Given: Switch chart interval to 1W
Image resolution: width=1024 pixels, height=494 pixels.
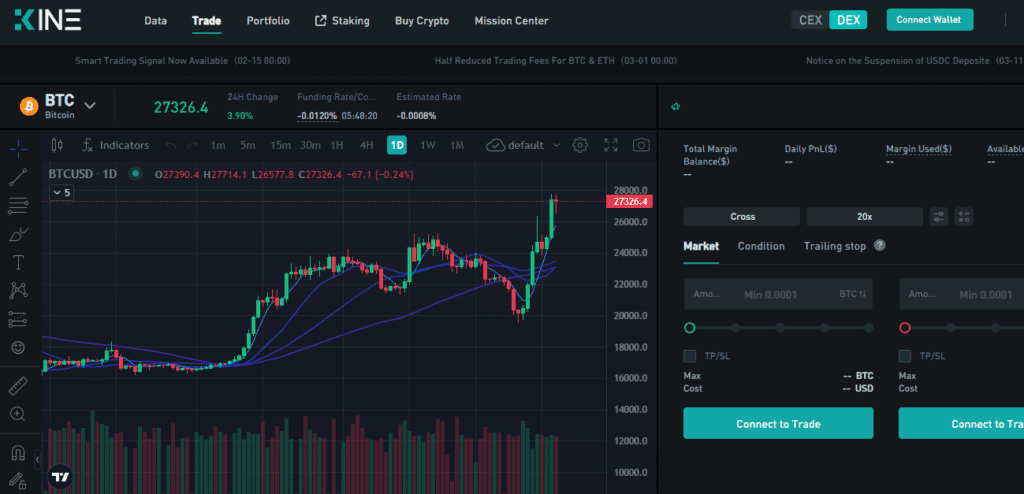Looking at the screenshot, I should pos(428,145).
